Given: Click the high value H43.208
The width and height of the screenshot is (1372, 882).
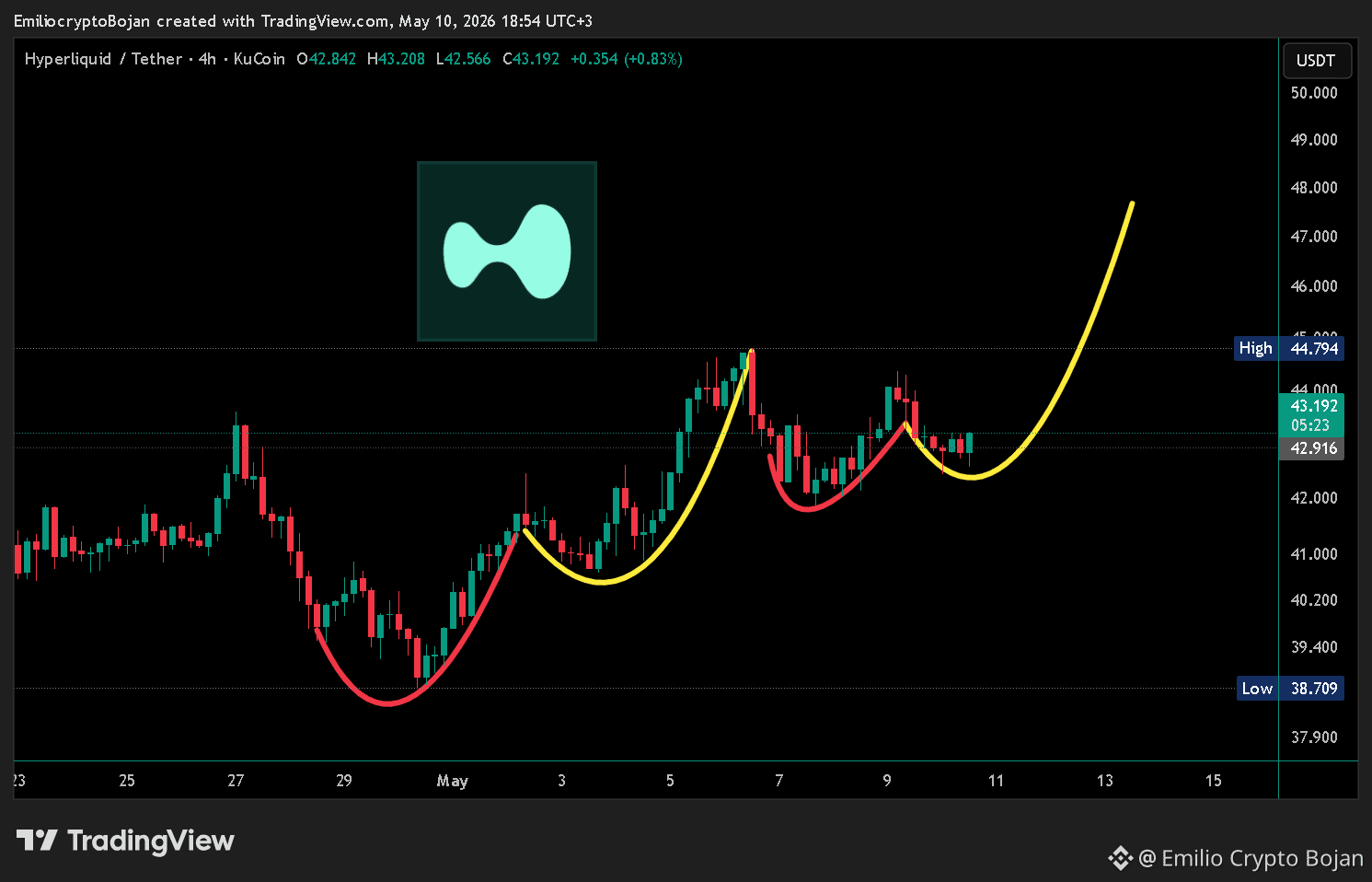Looking at the screenshot, I should (x=396, y=59).
